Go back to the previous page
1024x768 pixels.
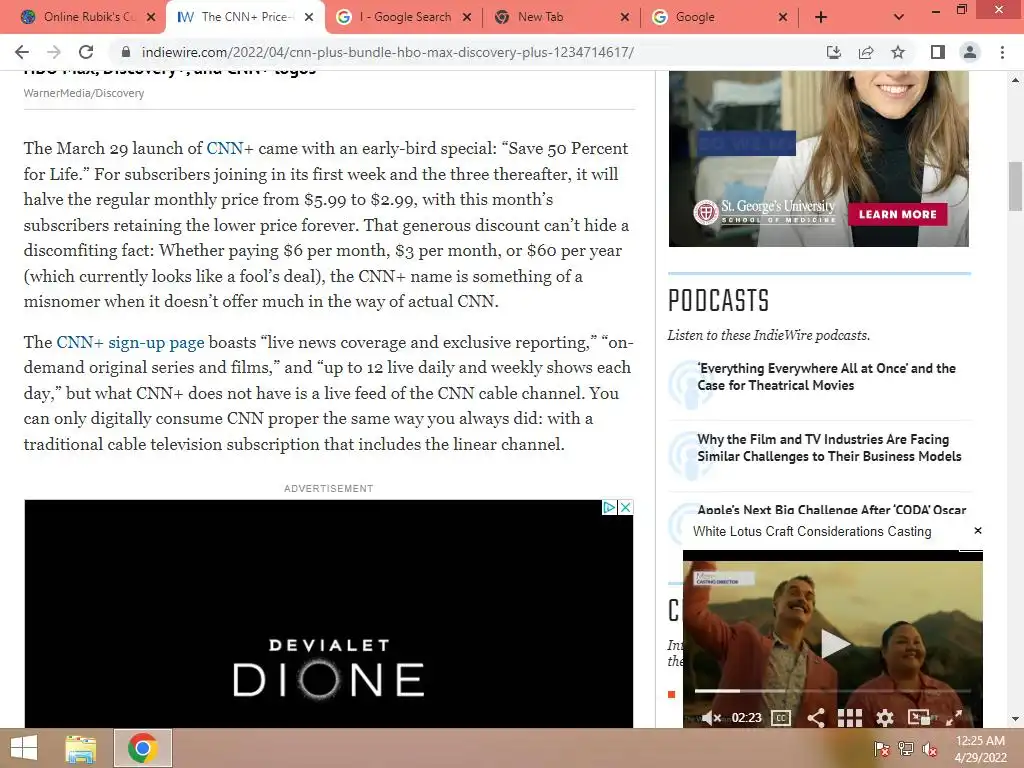(x=22, y=52)
